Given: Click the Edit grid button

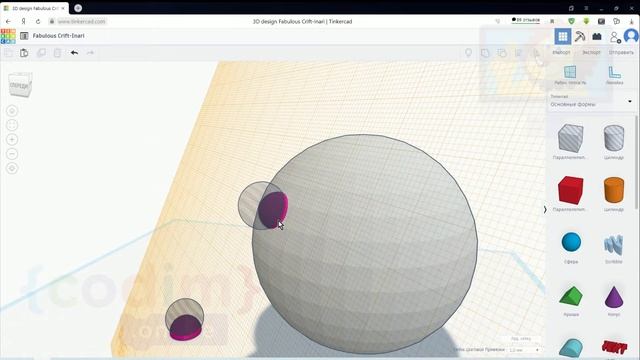Looking at the screenshot, I should point(521,339).
